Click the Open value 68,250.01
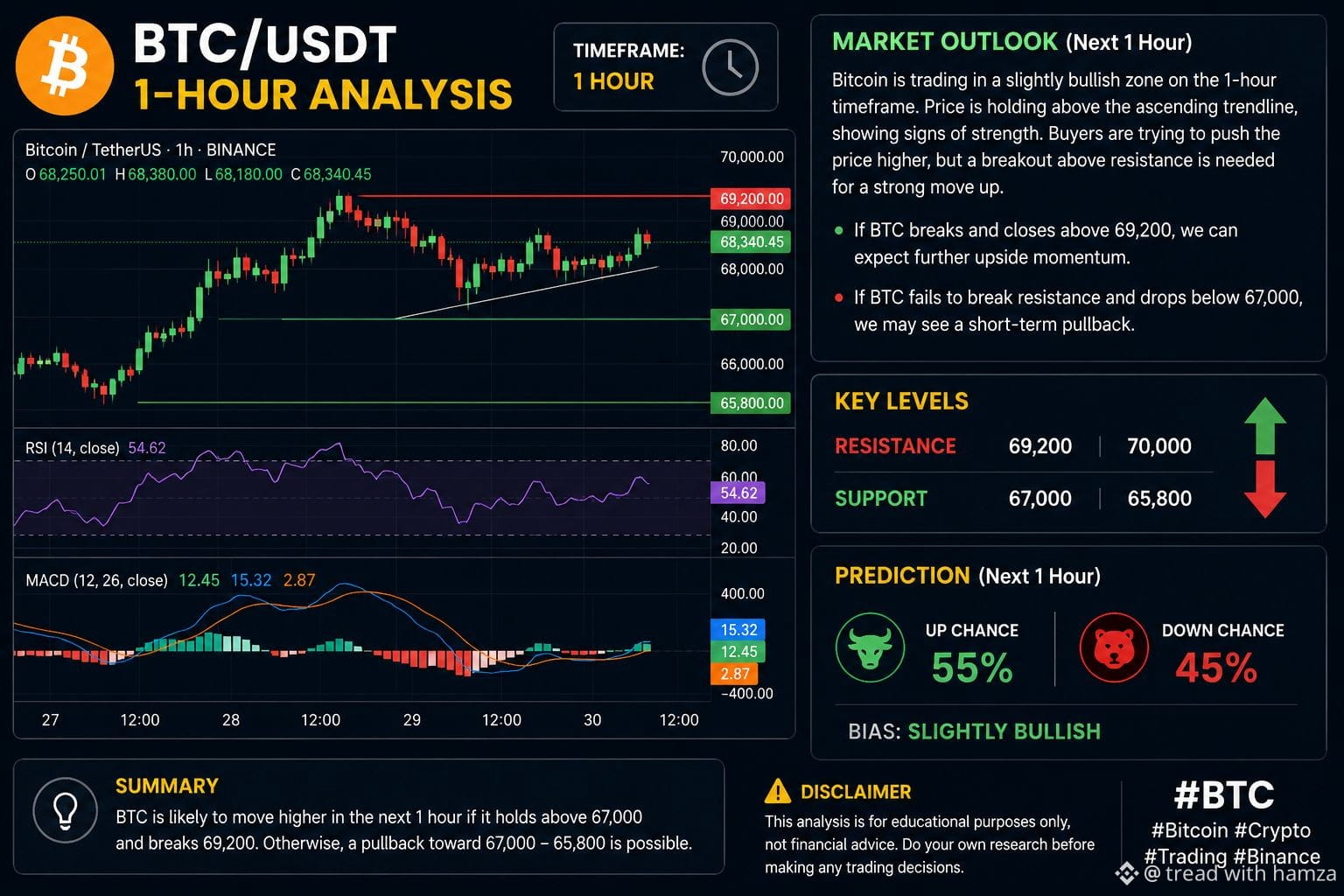Screen dimensions: 1344x896 [x=73, y=174]
